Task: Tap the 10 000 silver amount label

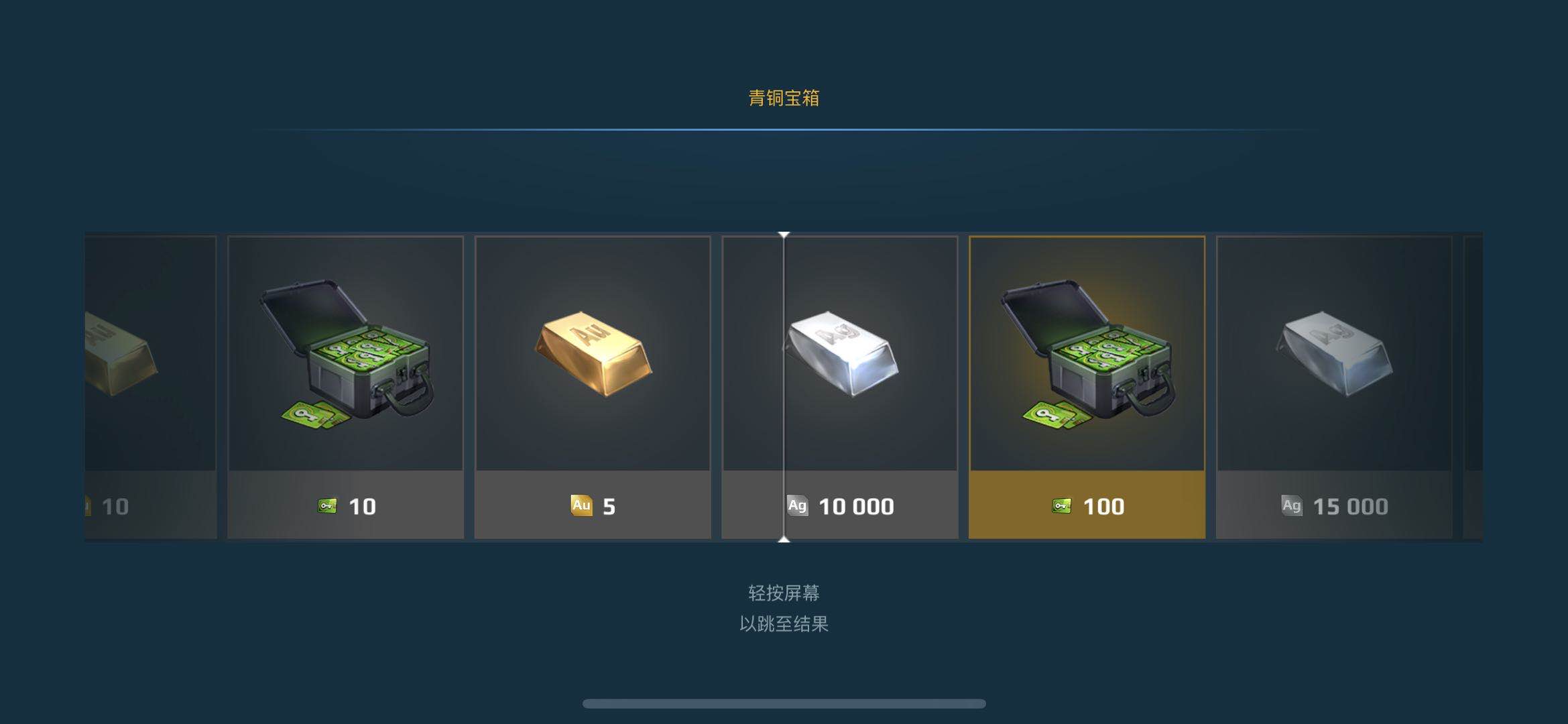Action: coord(856,506)
